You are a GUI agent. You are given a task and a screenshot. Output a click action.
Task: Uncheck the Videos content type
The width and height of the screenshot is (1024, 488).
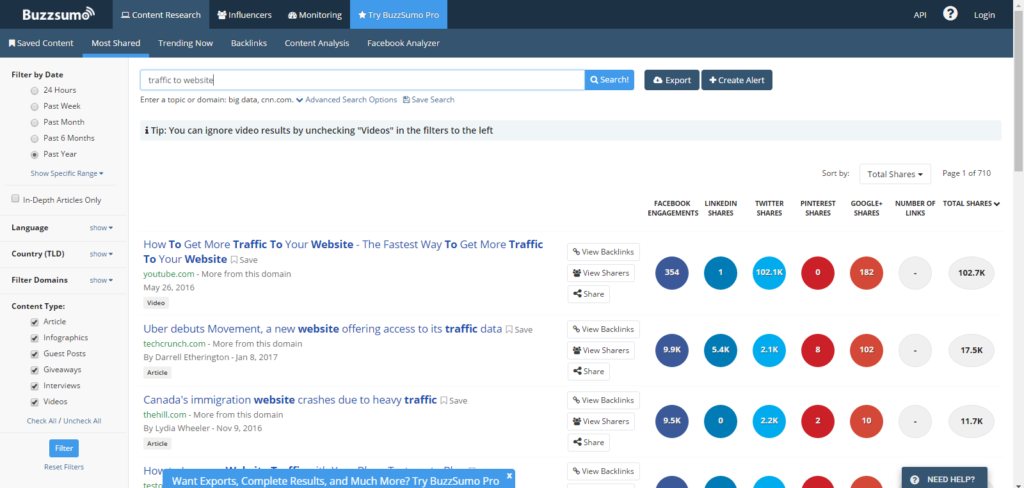35,402
